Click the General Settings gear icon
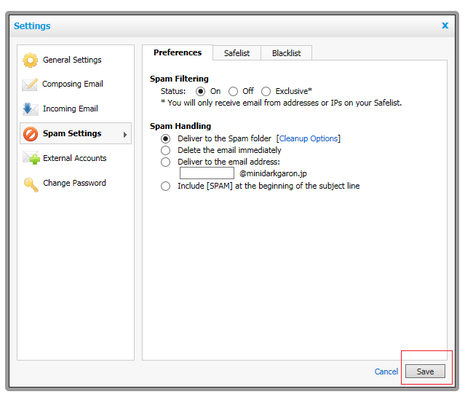Viewport: 465px width, 397px height. pyautogui.click(x=30, y=60)
